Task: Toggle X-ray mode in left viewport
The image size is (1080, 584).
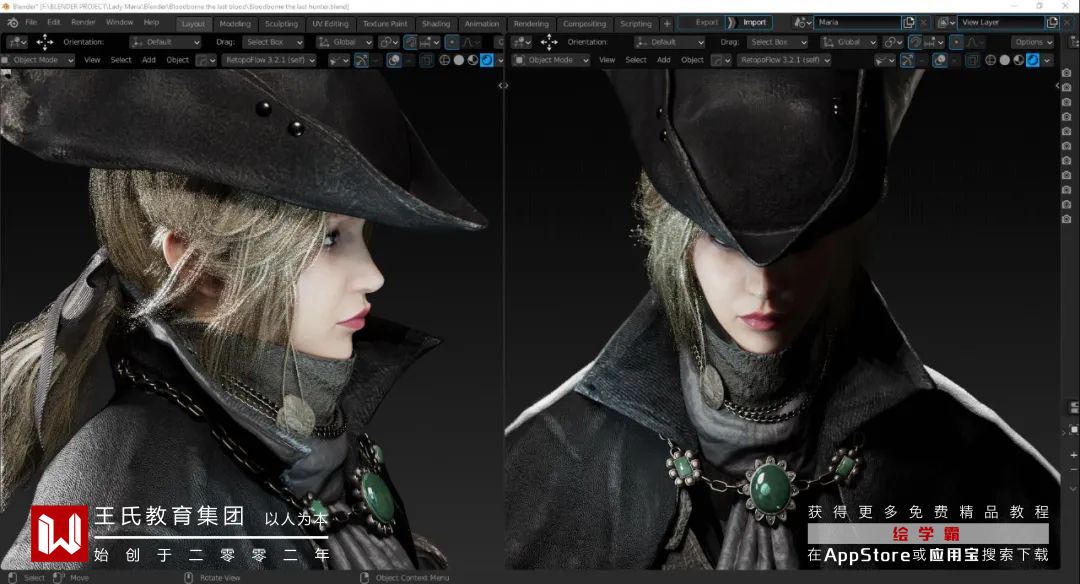Action: [x=426, y=61]
